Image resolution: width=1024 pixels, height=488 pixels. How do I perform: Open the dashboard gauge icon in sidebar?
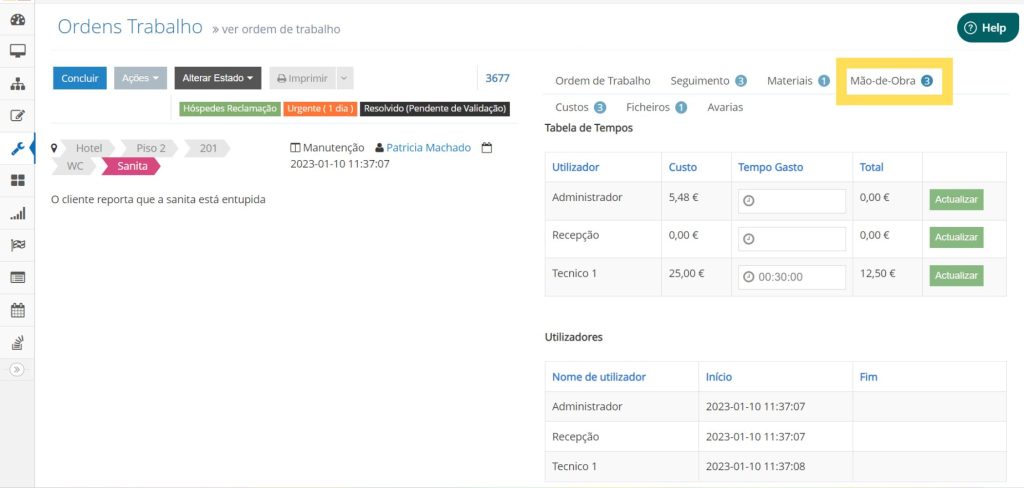pos(17,19)
